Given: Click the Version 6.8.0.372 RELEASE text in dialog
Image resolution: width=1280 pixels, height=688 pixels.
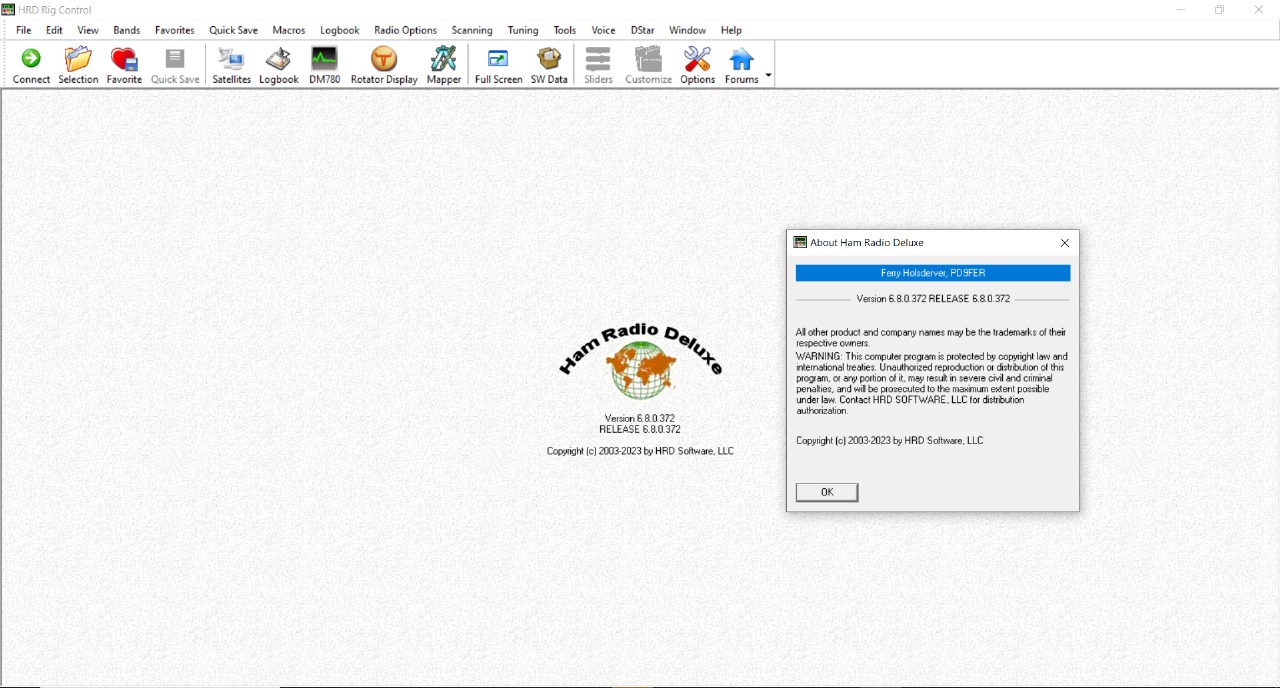Looking at the screenshot, I should [x=933, y=299].
